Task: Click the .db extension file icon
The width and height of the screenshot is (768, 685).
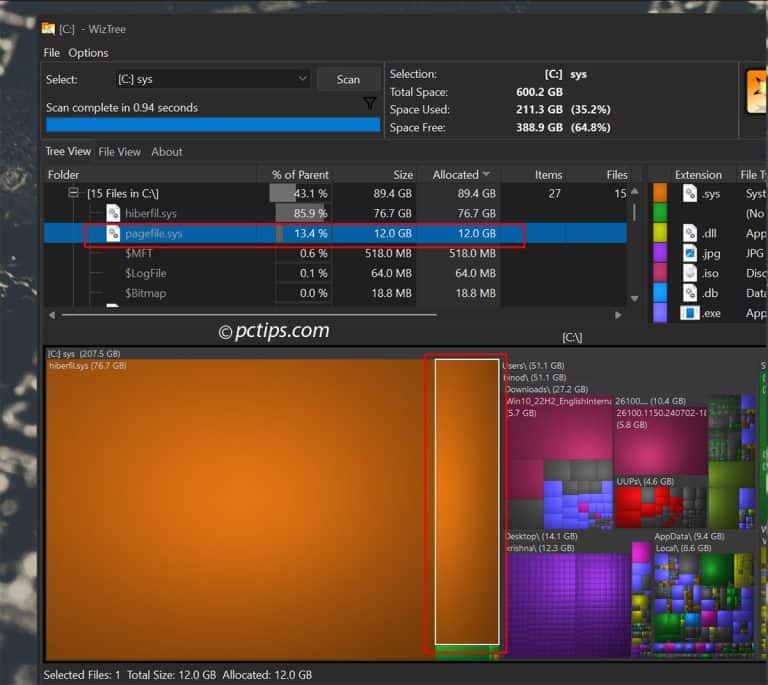Action: [x=690, y=293]
